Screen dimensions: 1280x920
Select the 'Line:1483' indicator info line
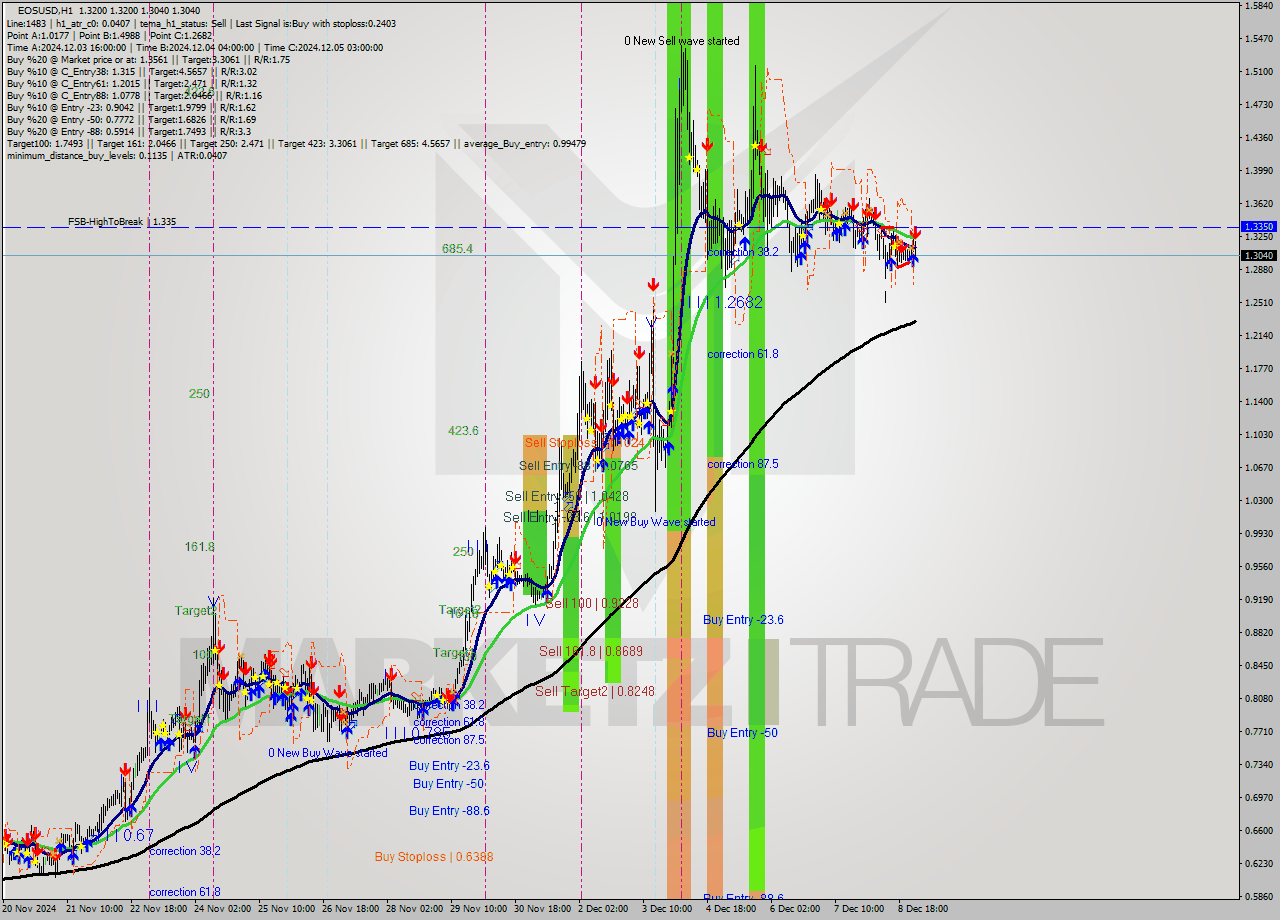(201, 23)
